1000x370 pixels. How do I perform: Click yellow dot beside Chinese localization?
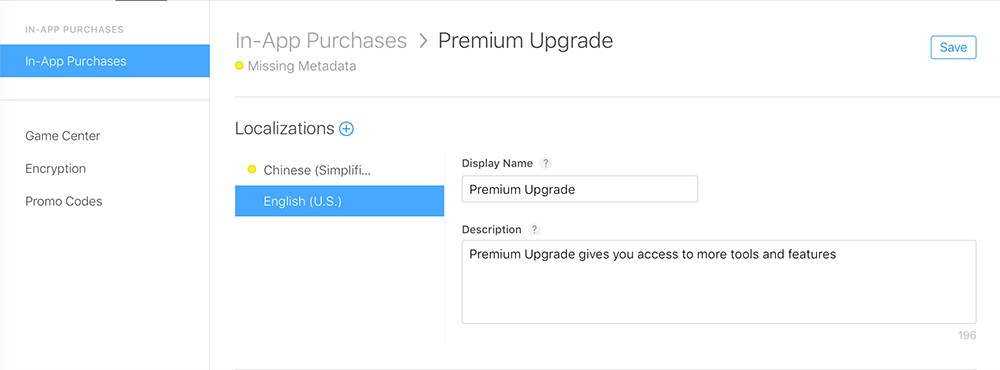(251, 169)
